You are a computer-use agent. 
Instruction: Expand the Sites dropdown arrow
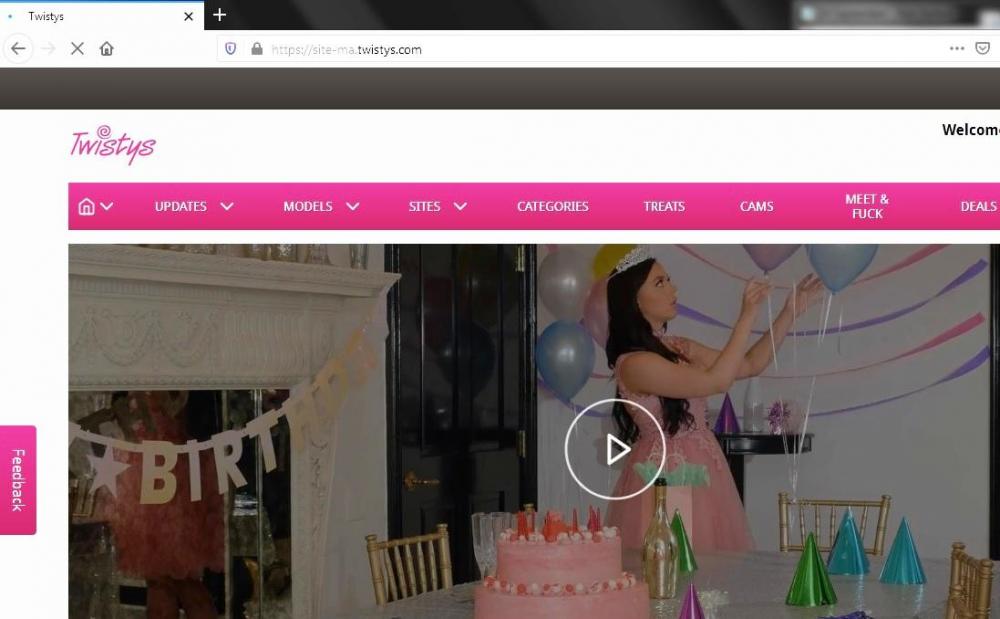(460, 206)
